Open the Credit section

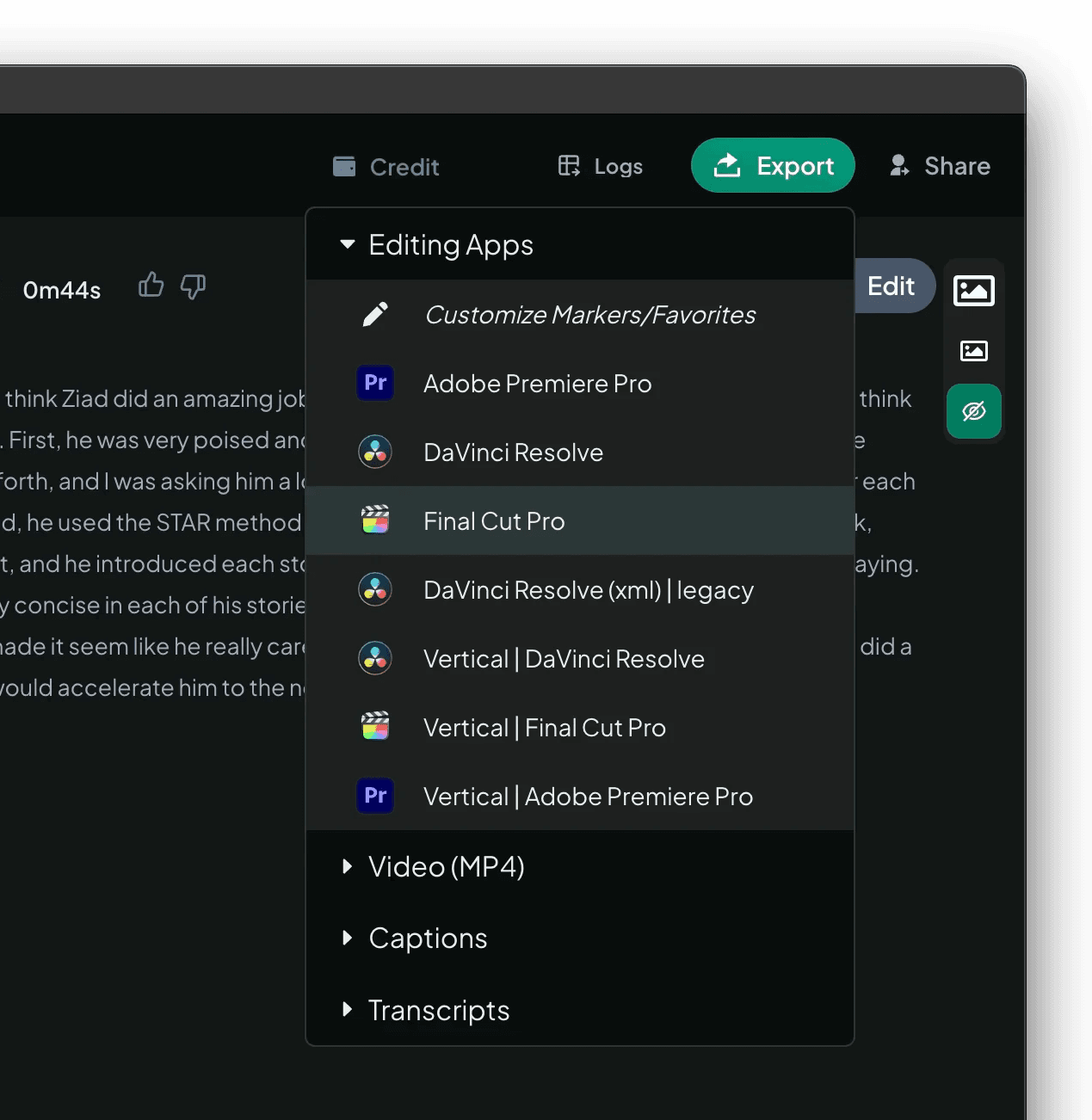tap(386, 167)
